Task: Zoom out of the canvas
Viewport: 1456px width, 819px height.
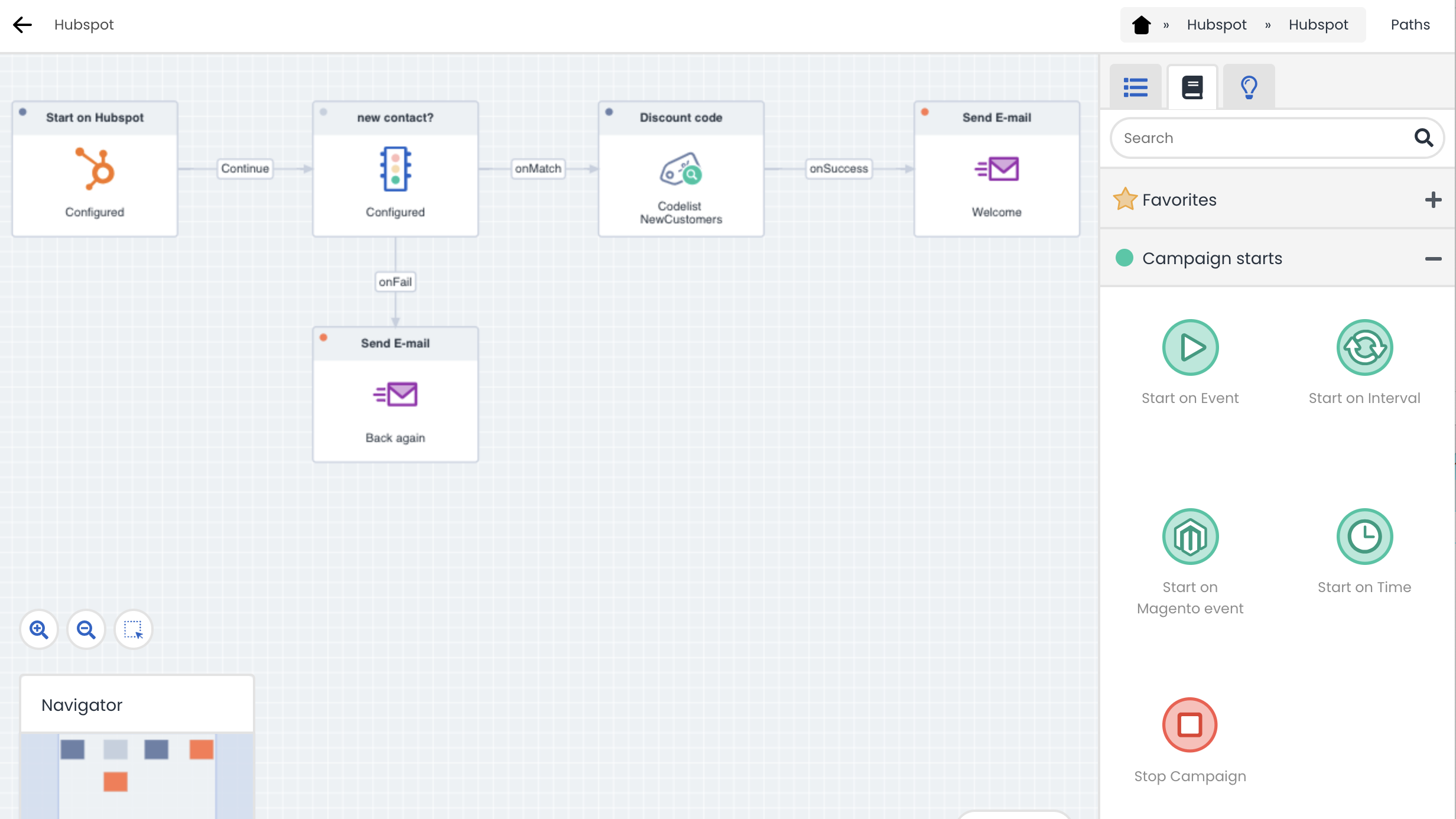Action: (x=86, y=630)
